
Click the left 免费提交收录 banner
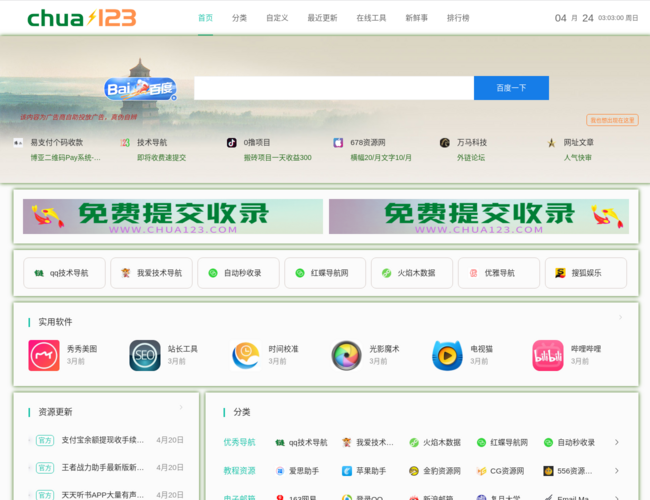point(173,216)
